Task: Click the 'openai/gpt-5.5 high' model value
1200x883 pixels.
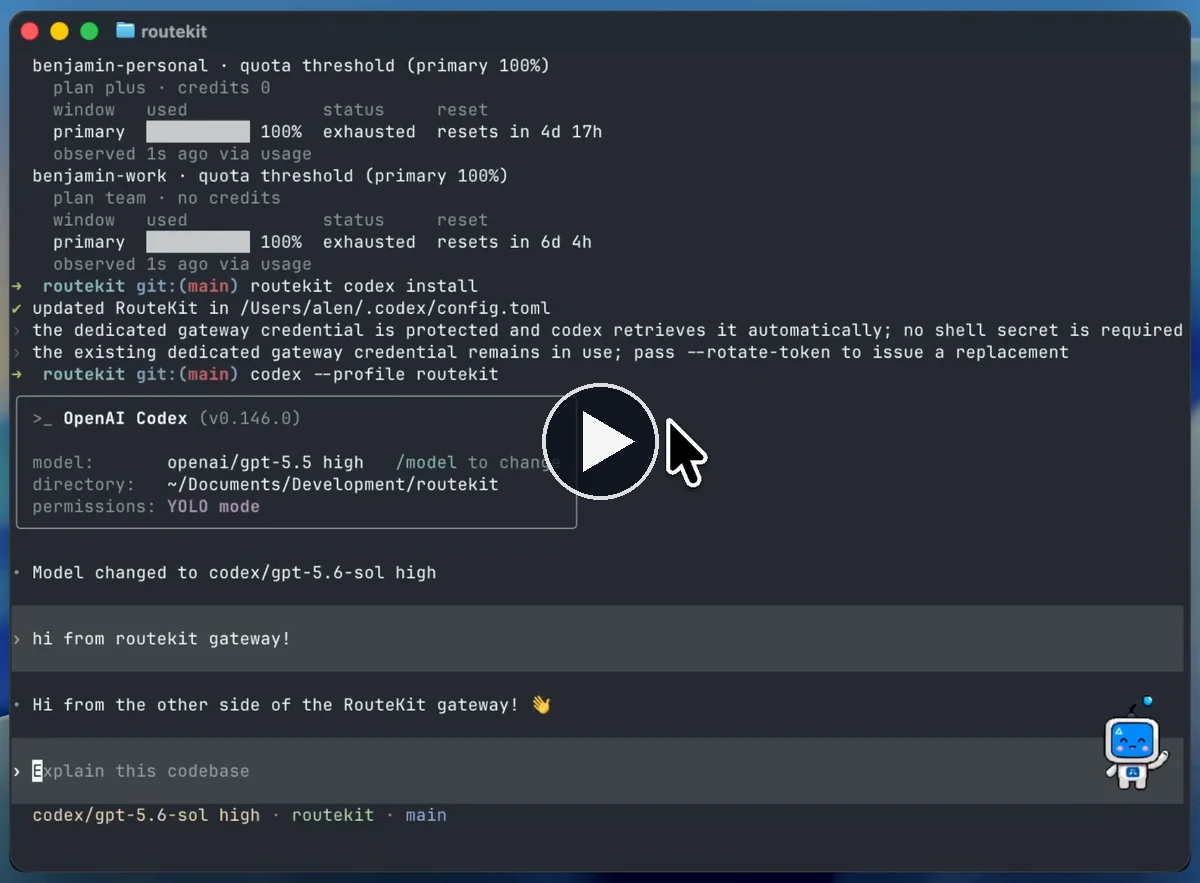Action: click(265, 462)
